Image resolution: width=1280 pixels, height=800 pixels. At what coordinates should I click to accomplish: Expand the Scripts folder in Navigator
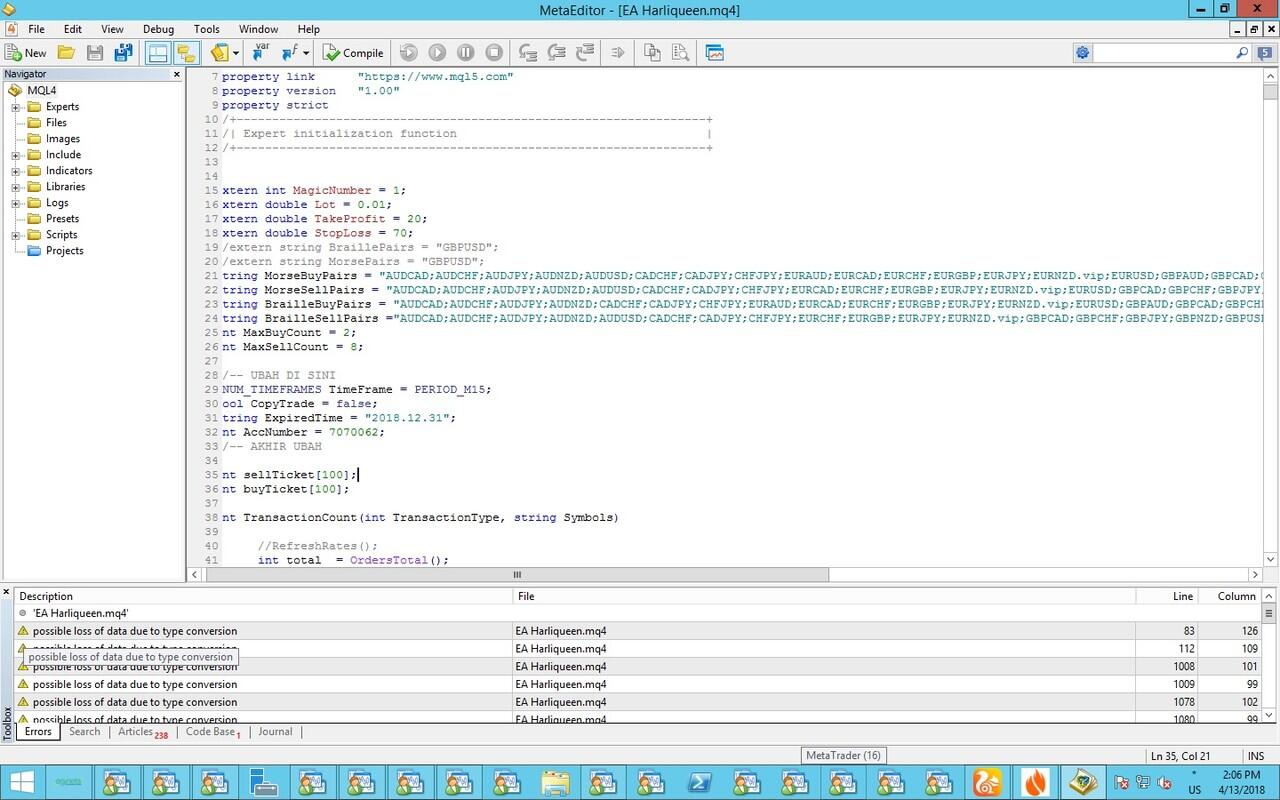[16, 235]
